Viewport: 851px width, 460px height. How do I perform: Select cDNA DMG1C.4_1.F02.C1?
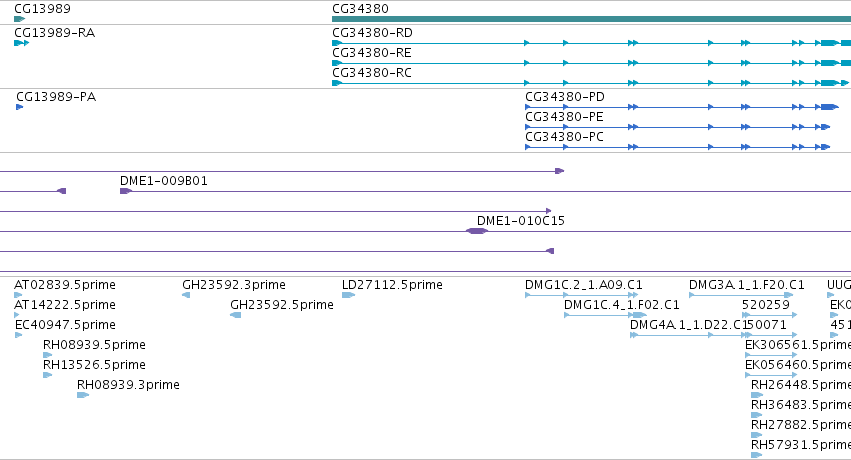click(x=622, y=305)
